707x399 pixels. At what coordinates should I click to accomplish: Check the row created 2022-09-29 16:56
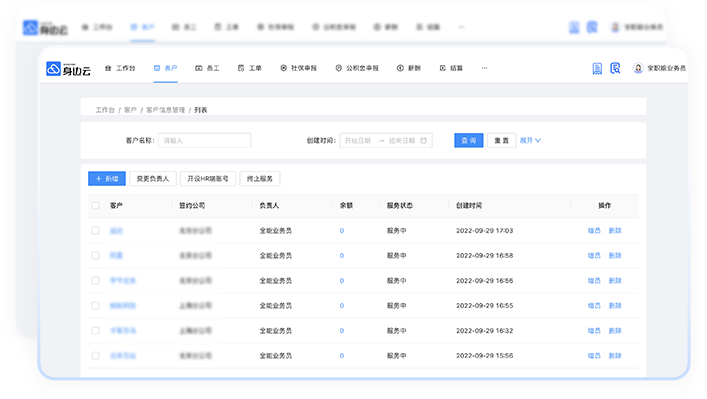click(x=96, y=280)
